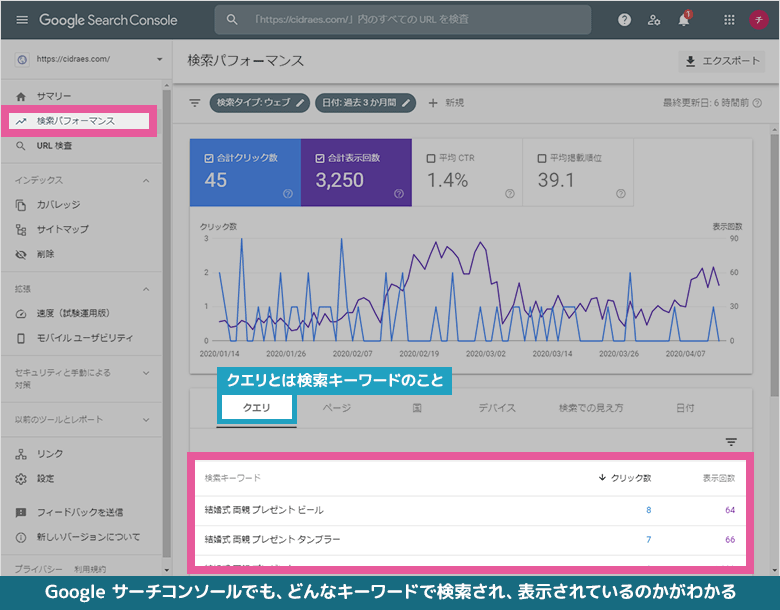The width and height of the screenshot is (780, 610).
Task: Sort by クリック数 column header
Action: tap(625, 478)
